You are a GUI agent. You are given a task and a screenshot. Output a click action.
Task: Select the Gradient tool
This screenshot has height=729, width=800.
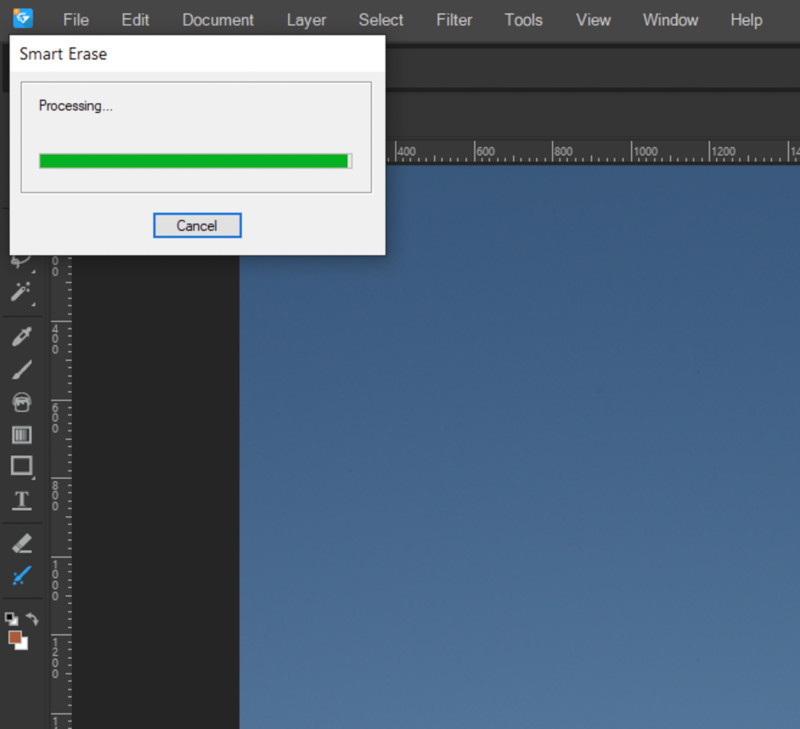(x=21, y=434)
